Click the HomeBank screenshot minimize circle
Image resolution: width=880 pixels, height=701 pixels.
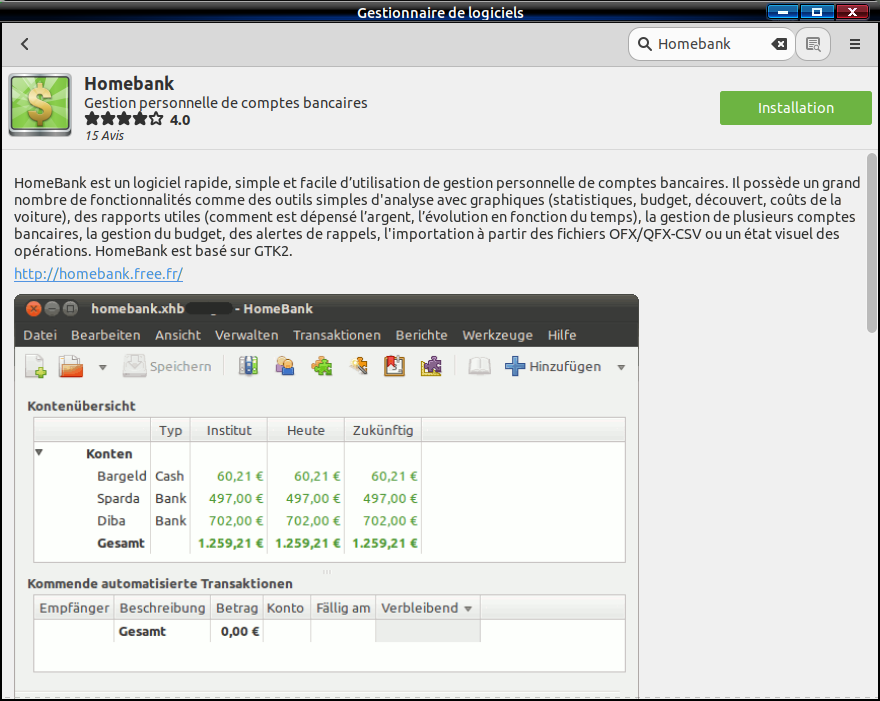52,308
